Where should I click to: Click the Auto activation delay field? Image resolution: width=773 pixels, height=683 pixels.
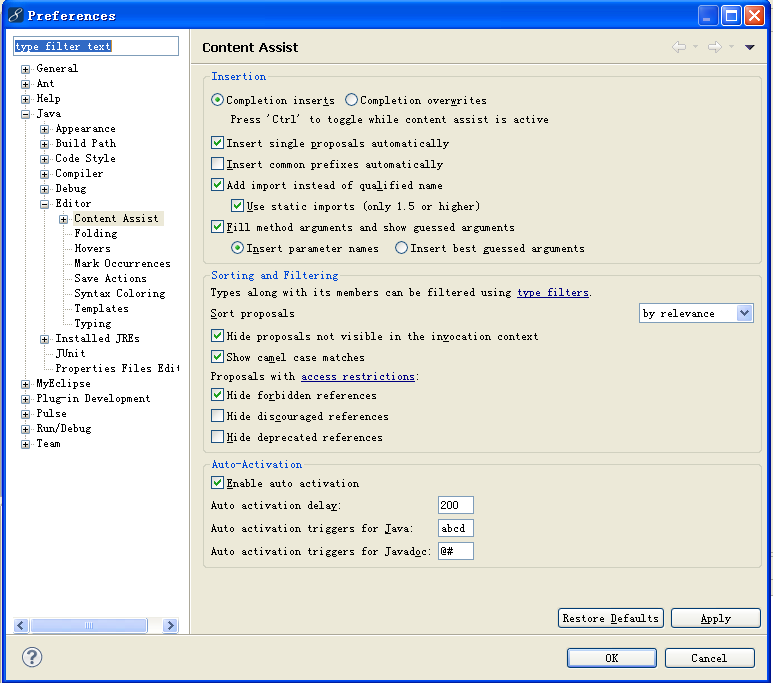tap(455, 505)
